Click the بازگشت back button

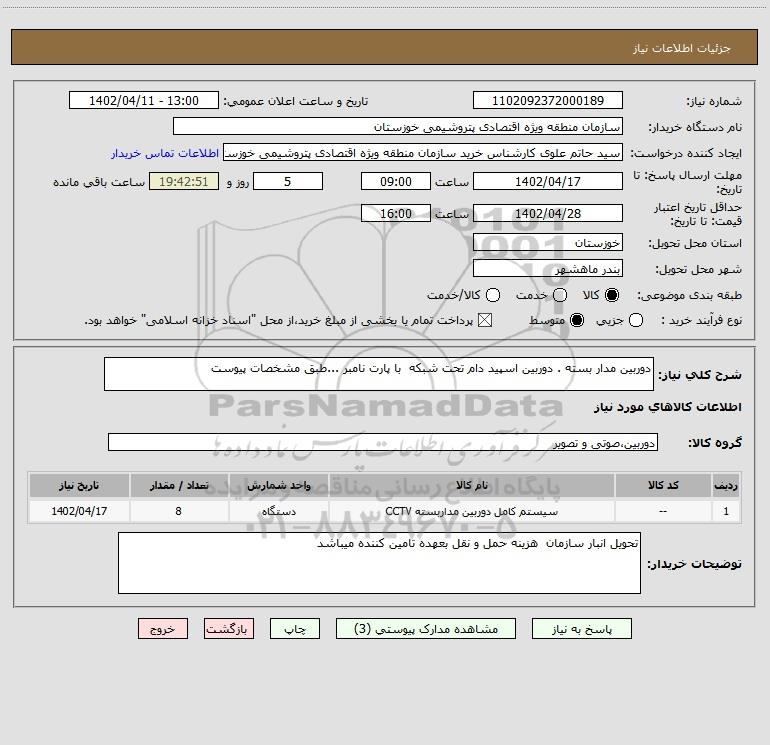(x=229, y=629)
